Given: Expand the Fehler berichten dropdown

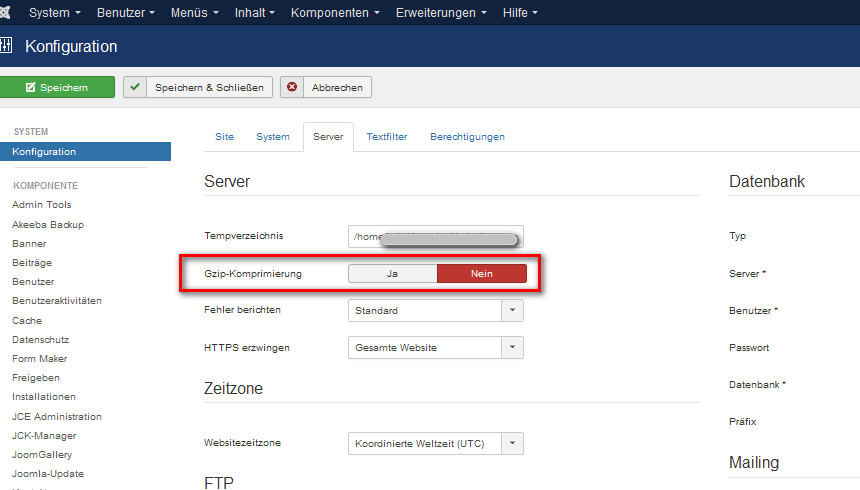Looking at the screenshot, I should [436, 310].
